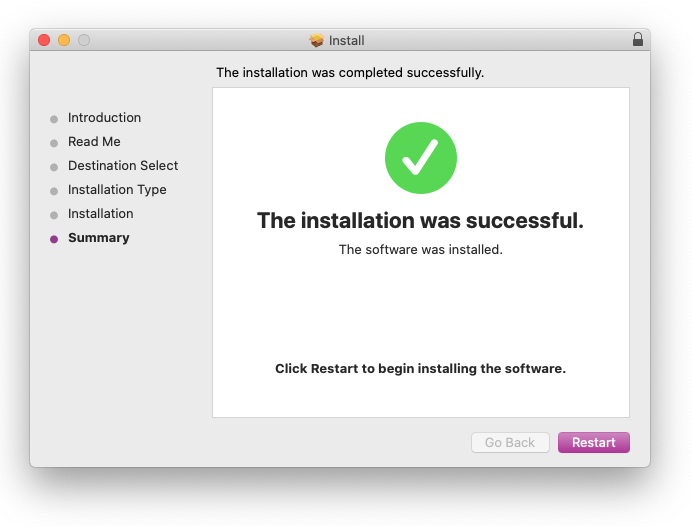
Task: Minimize the window using the yellow button
Action: coord(64,40)
